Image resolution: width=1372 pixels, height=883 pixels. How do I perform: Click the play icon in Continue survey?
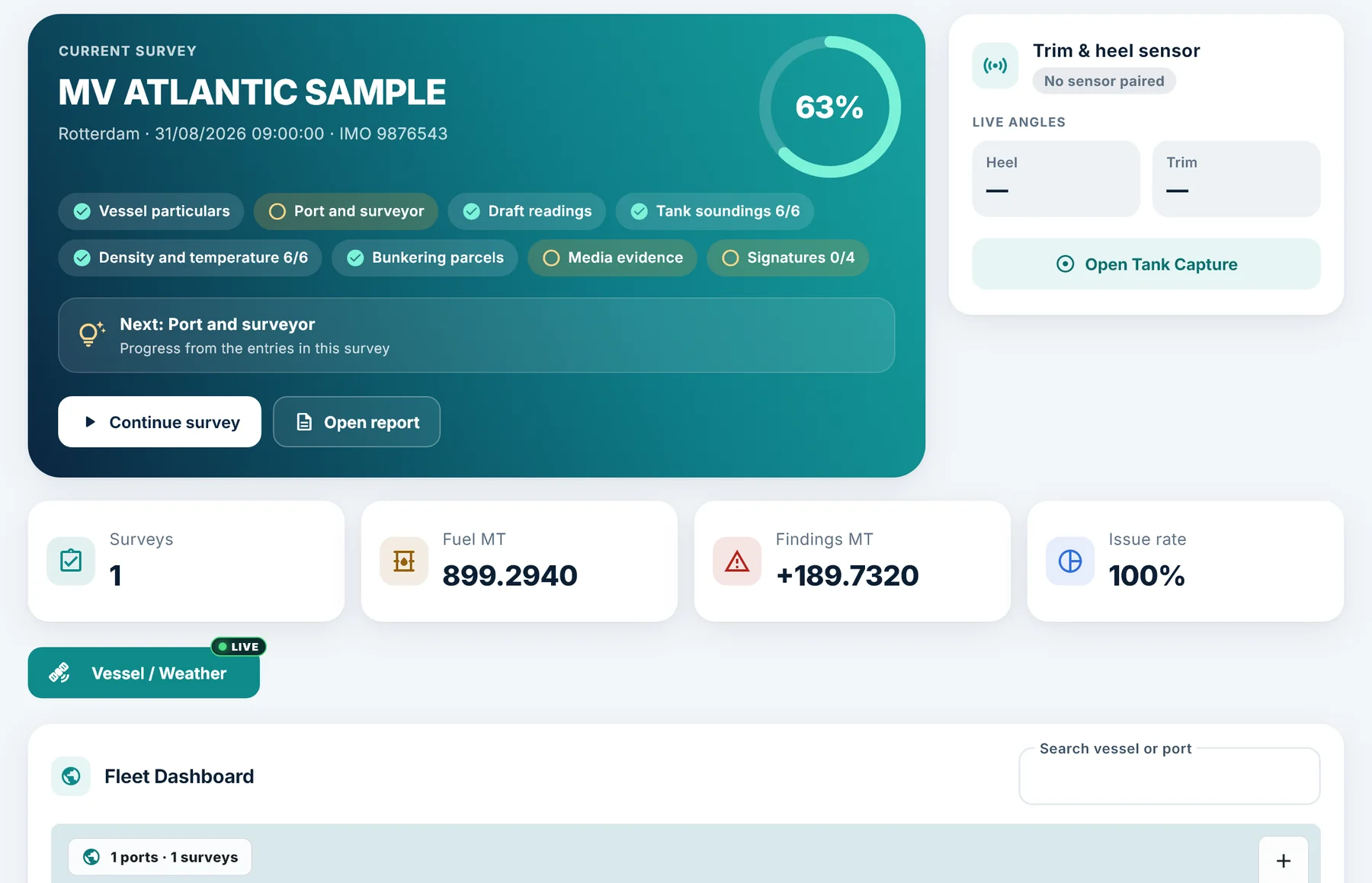[90, 421]
